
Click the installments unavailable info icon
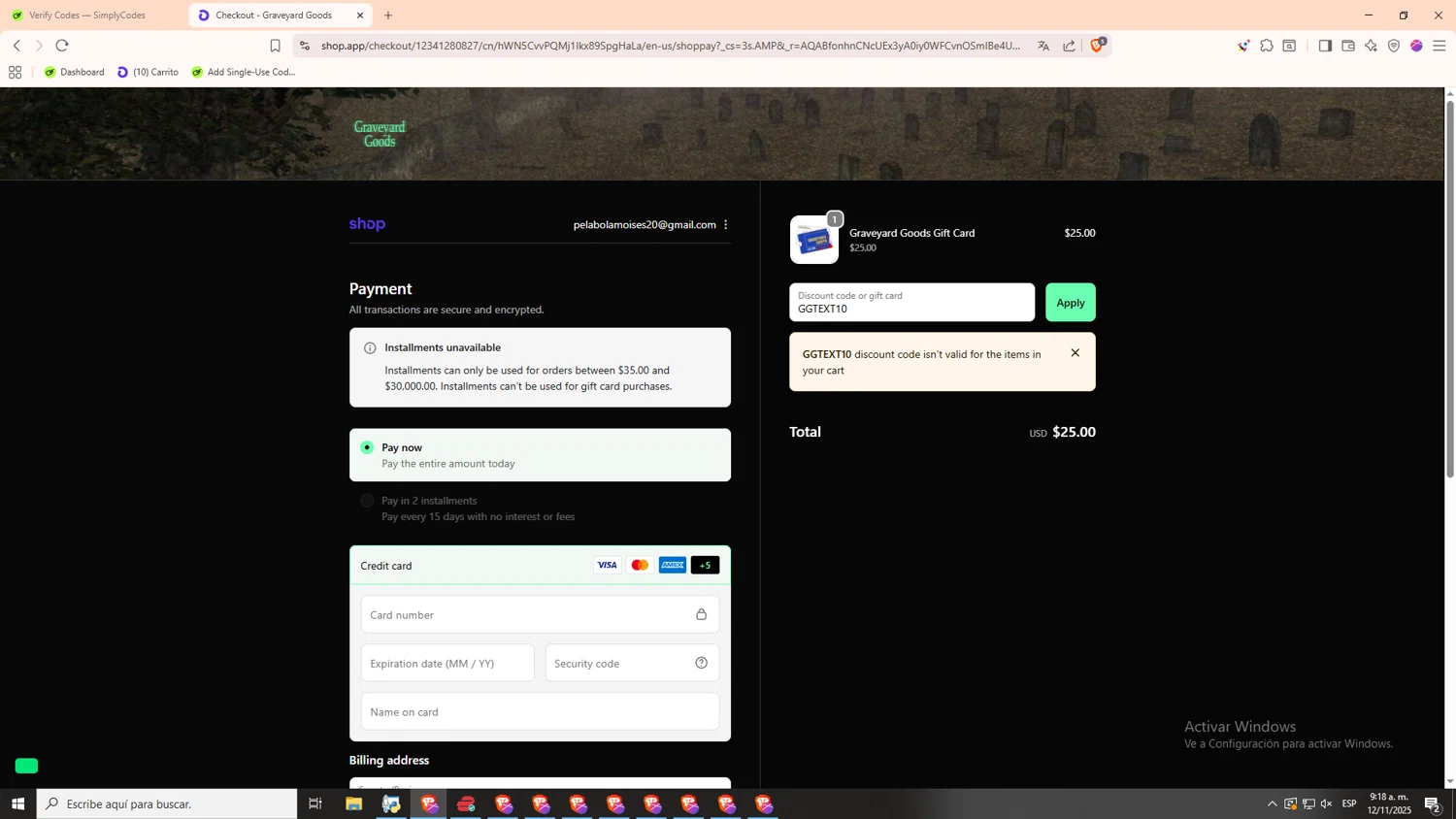coord(370,347)
